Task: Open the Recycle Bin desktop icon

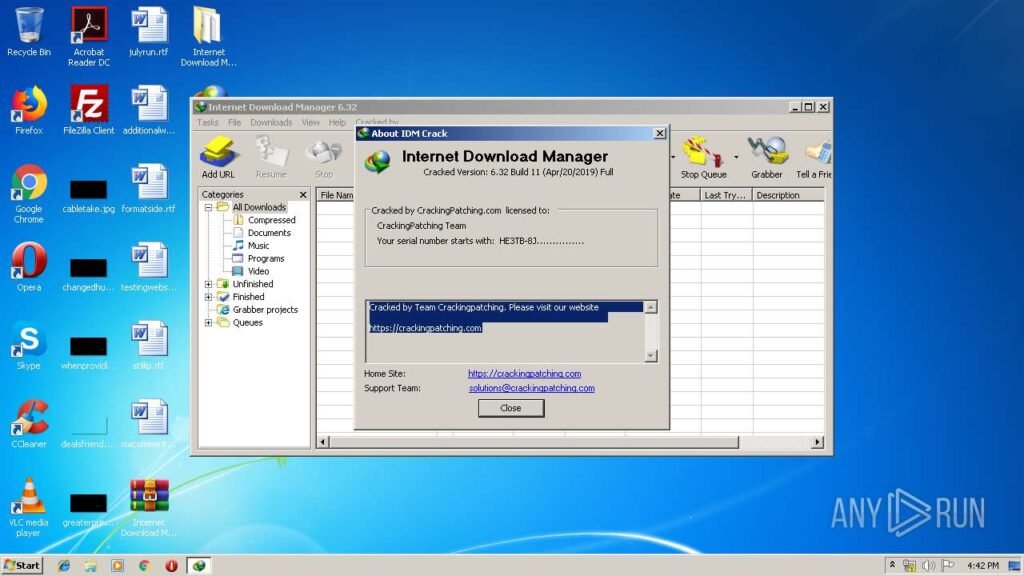Action: tap(29, 31)
